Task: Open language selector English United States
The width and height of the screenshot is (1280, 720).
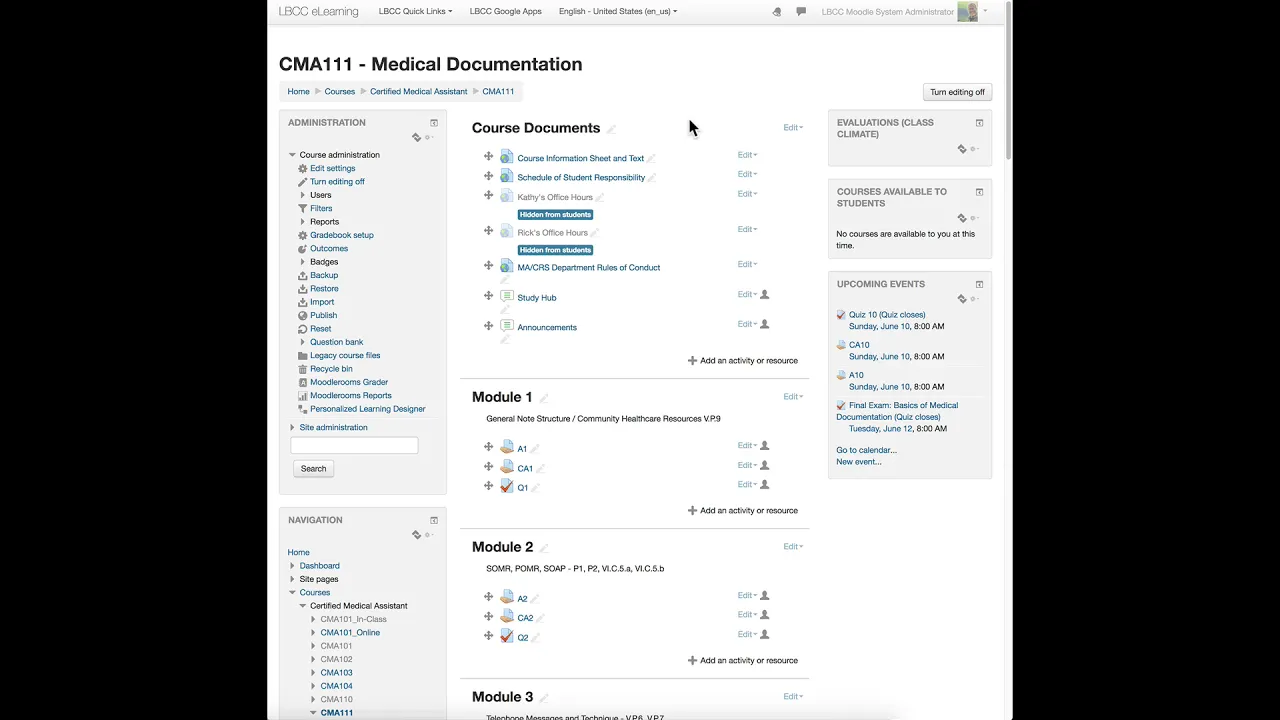Action: coord(618,11)
